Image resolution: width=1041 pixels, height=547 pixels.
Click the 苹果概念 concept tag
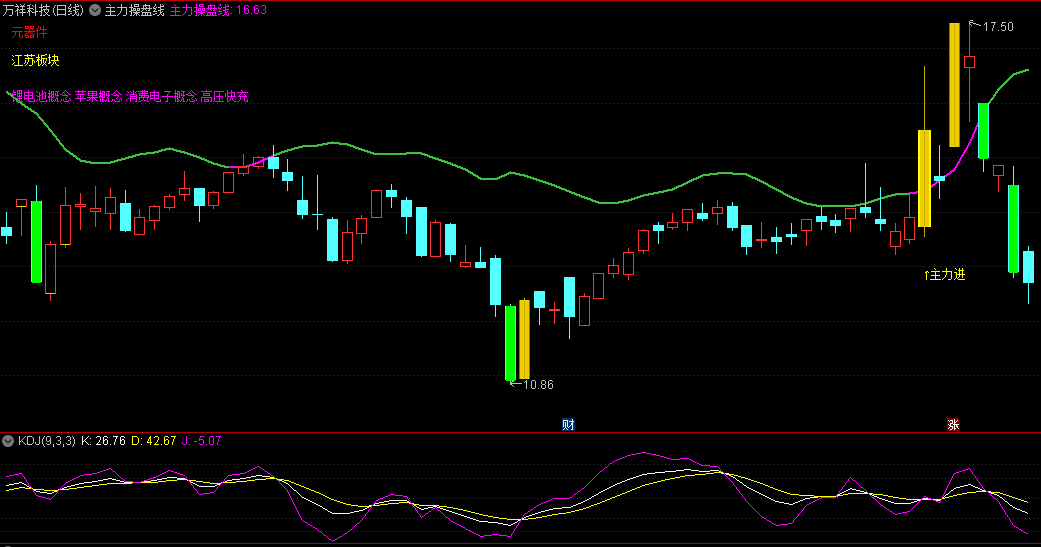(98, 96)
